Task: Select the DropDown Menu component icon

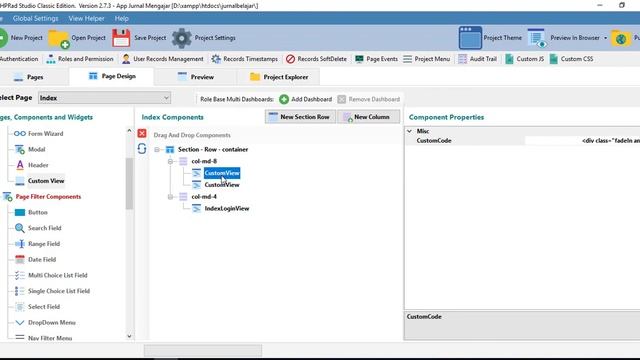Action: (x=20, y=322)
